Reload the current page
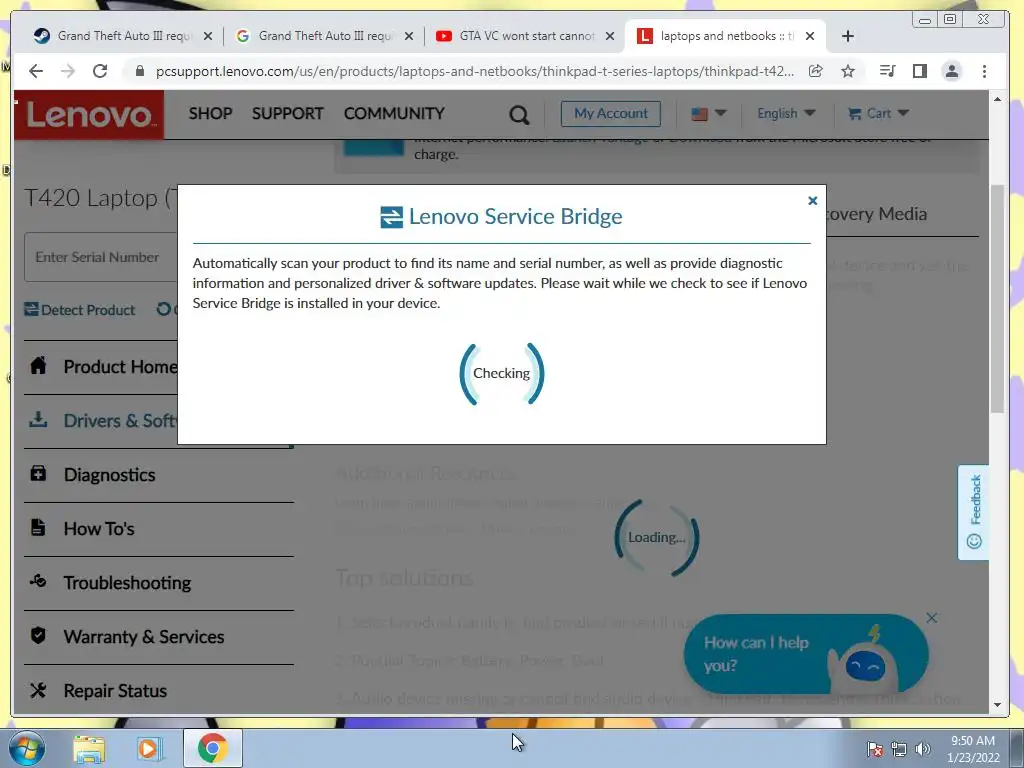Image resolution: width=1024 pixels, height=768 pixels. point(100,71)
